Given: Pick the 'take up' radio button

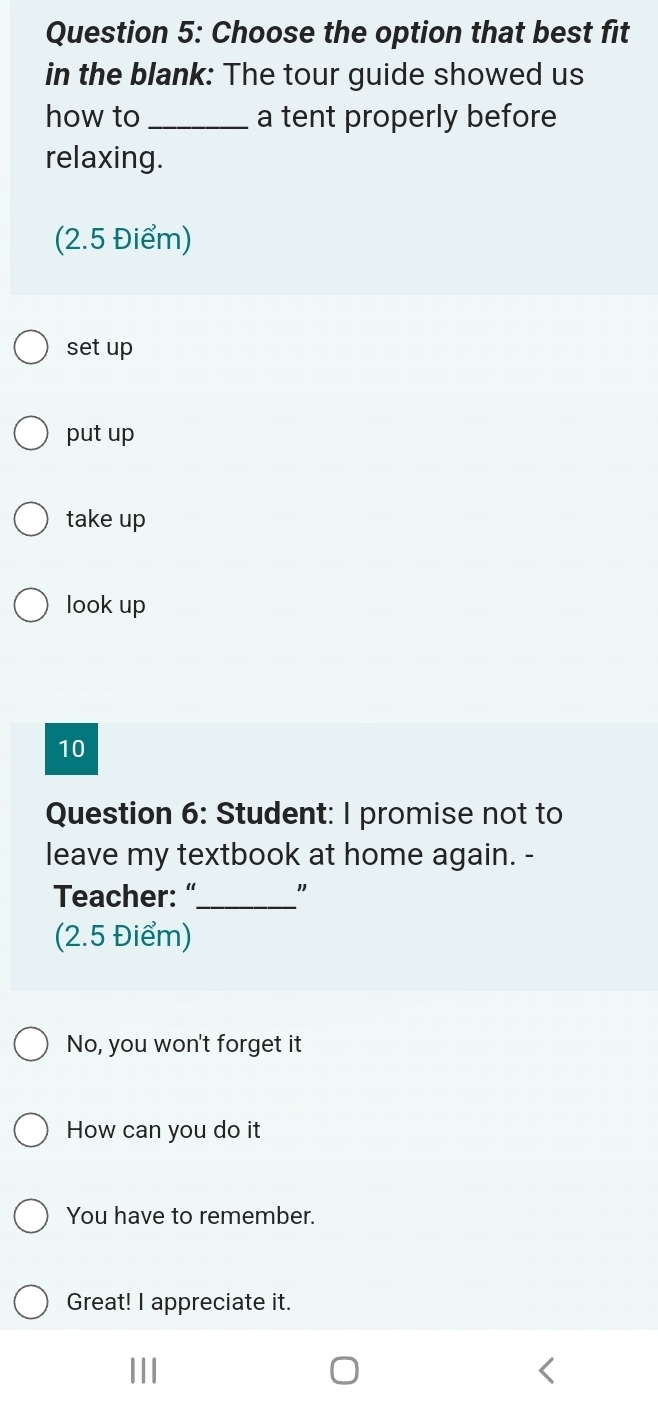Looking at the screenshot, I should [x=31, y=520].
